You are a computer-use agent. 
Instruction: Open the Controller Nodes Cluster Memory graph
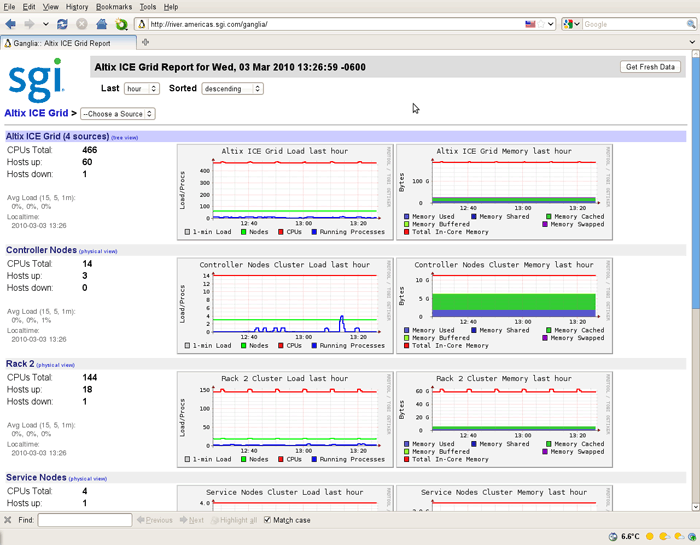[504, 306]
